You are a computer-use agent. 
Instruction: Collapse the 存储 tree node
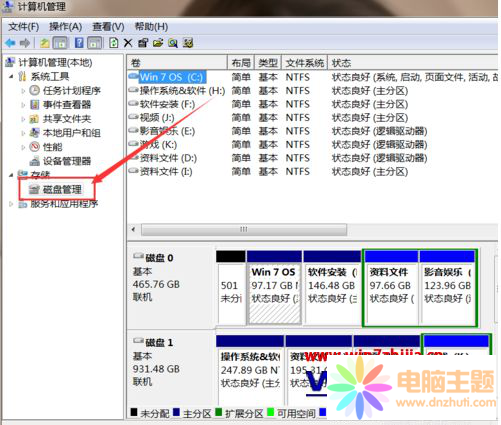(x=11, y=174)
